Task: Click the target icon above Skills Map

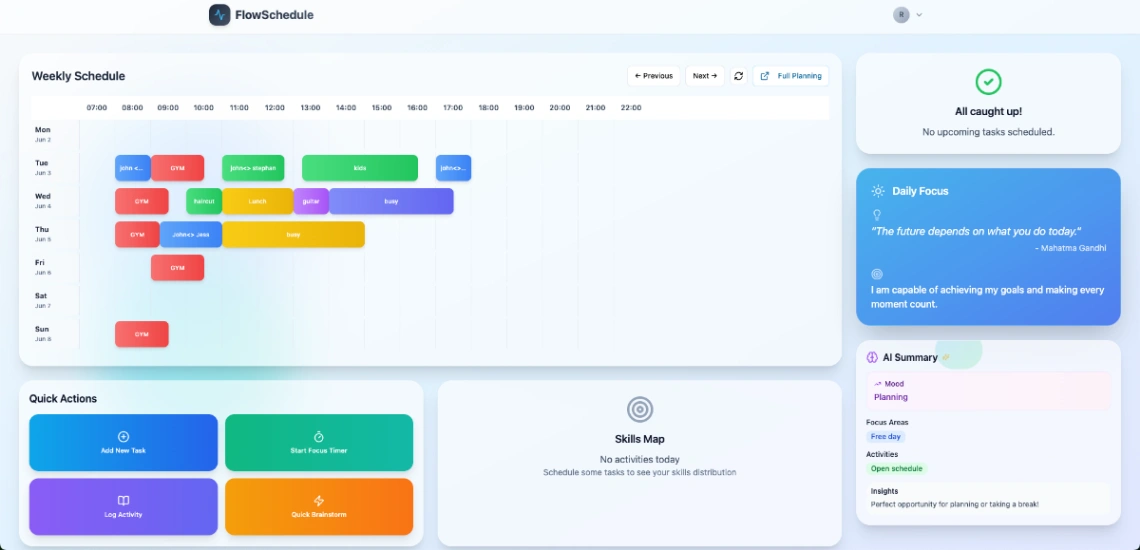Action: [x=640, y=409]
